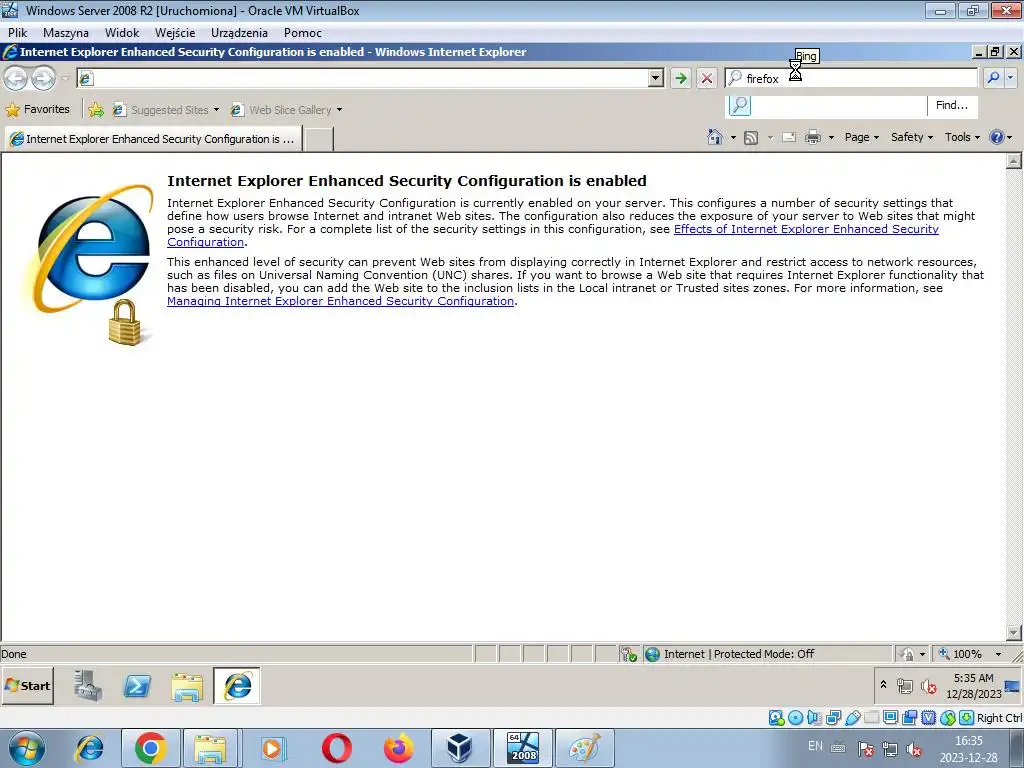Open the Web Slice Gallery dropdown
The image size is (1024, 768).
(287, 110)
